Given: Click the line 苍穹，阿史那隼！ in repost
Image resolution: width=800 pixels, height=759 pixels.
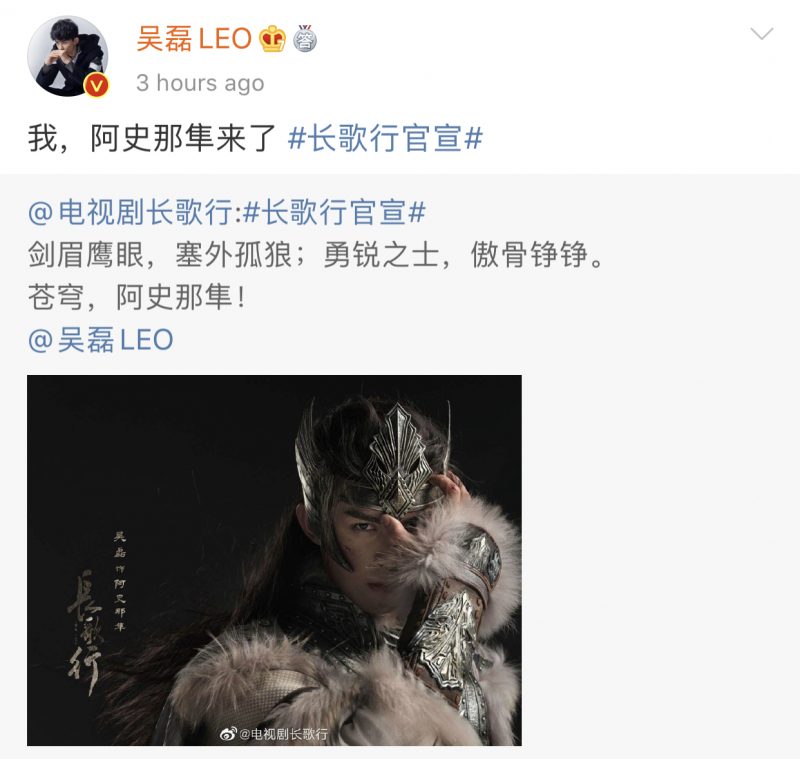Looking at the screenshot, I should coord(138,297).
